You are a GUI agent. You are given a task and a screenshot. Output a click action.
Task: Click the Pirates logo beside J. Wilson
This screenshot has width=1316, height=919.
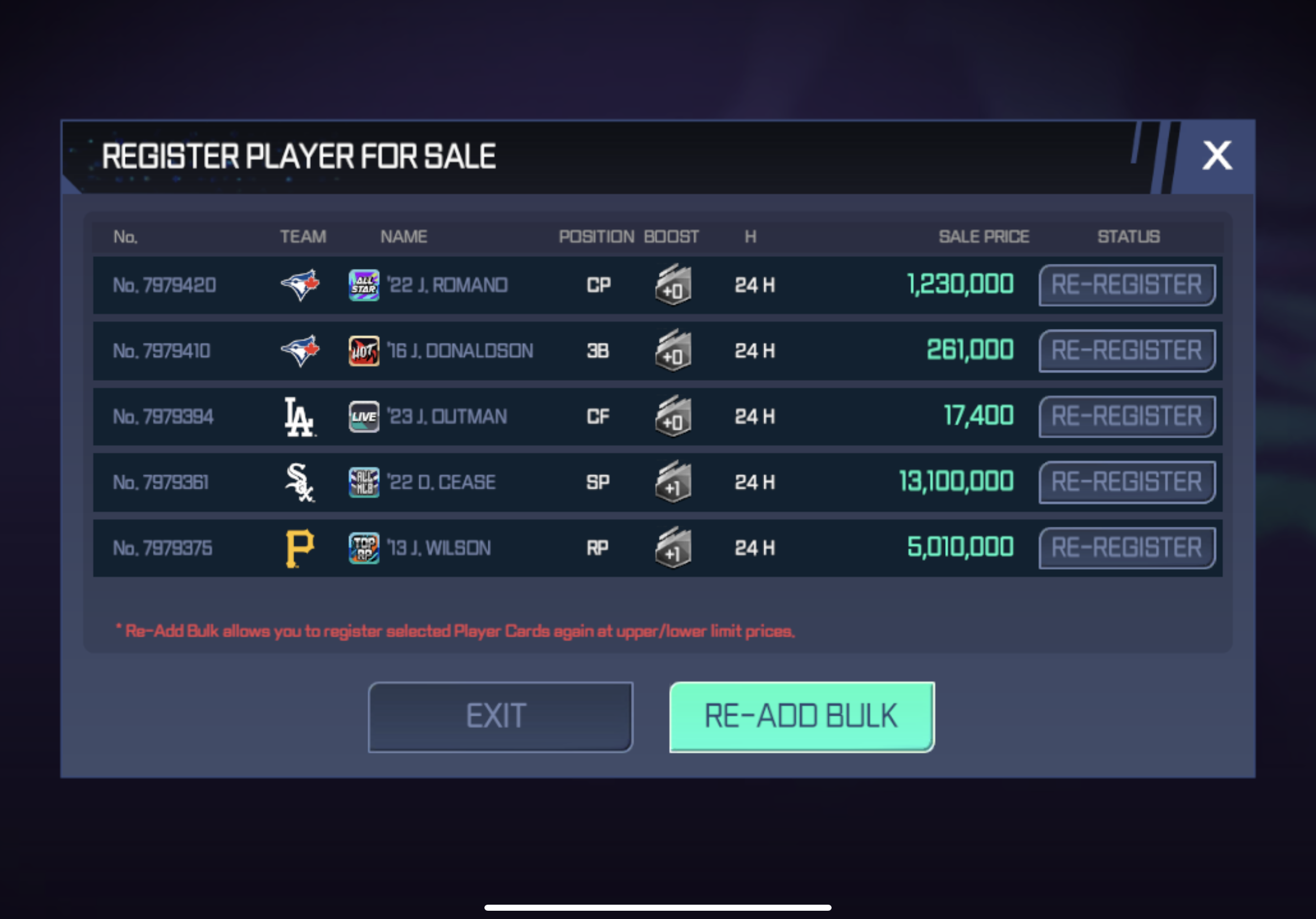pos(300,548)
